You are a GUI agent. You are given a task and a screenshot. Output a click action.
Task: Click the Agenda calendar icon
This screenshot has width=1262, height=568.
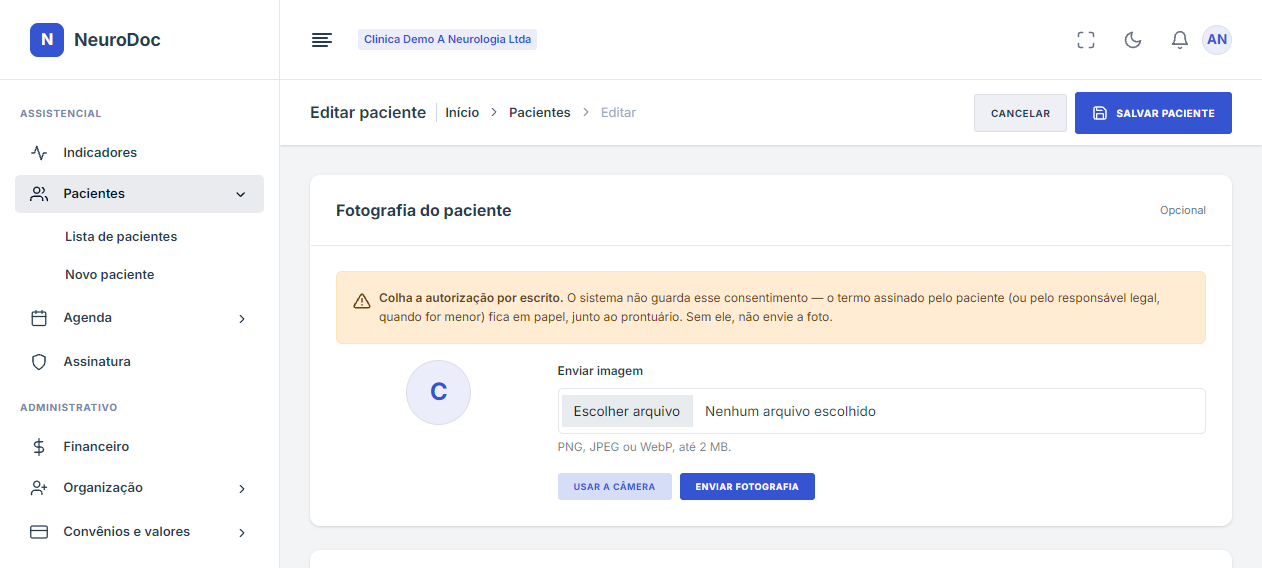point(39,318)
